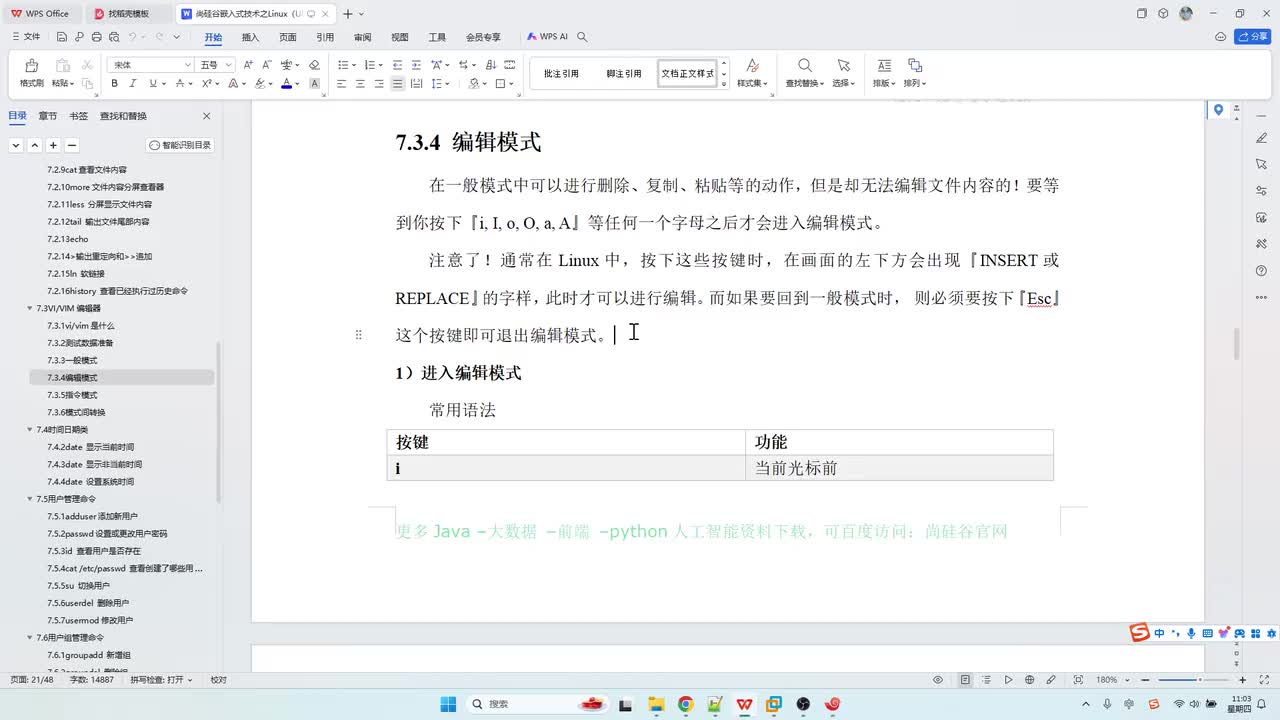Click the Clear formatting eraser icon
Viewport: 1280px width, 720px height.
point(314,65)
